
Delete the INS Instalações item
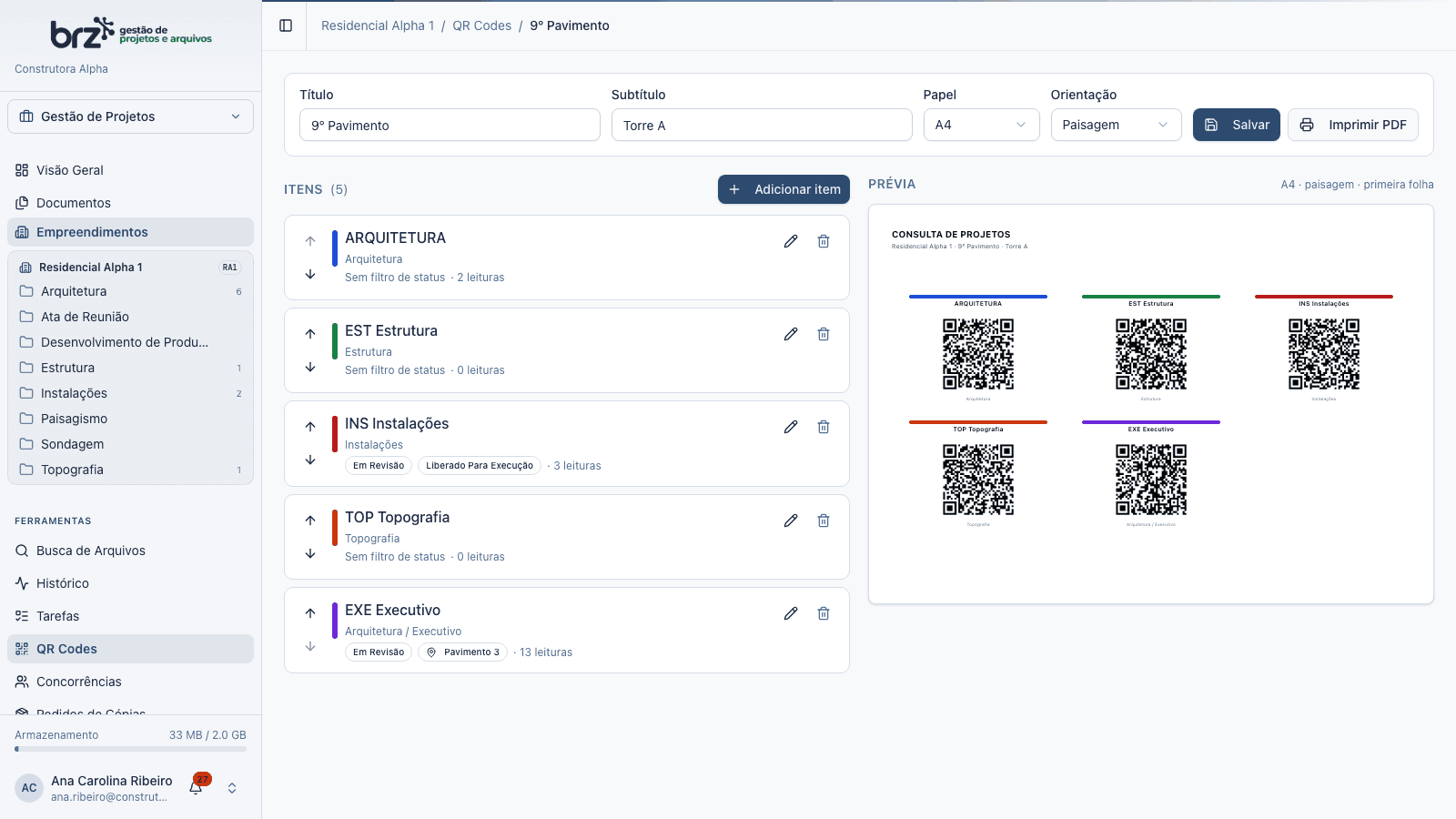824,427
